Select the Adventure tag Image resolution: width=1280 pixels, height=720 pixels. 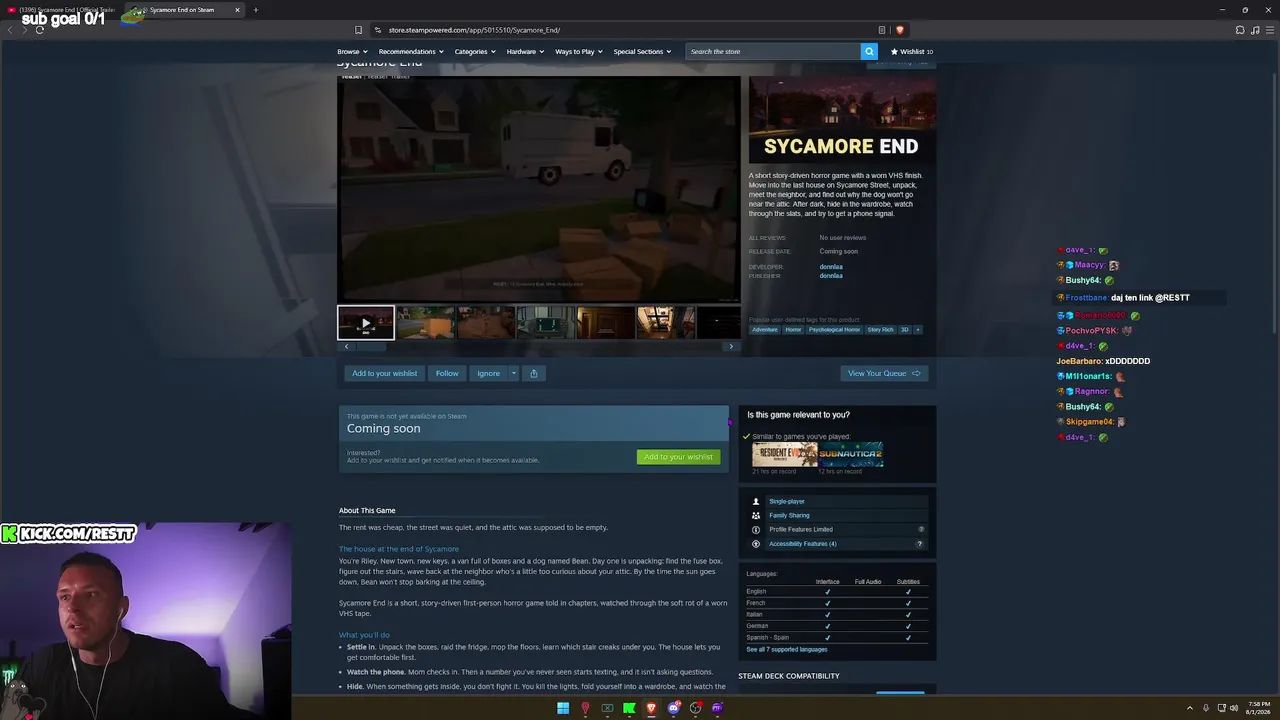click(764, 329)
